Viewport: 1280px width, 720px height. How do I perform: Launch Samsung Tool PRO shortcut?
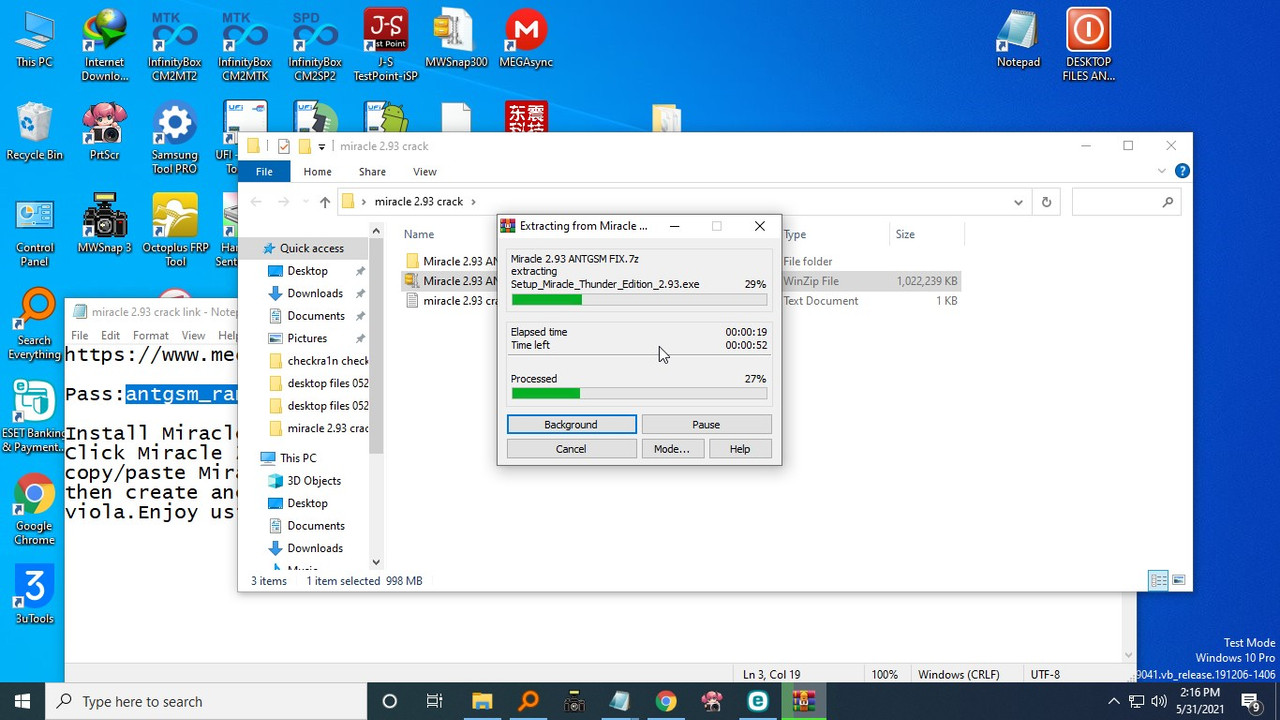[x=175, y=138]
